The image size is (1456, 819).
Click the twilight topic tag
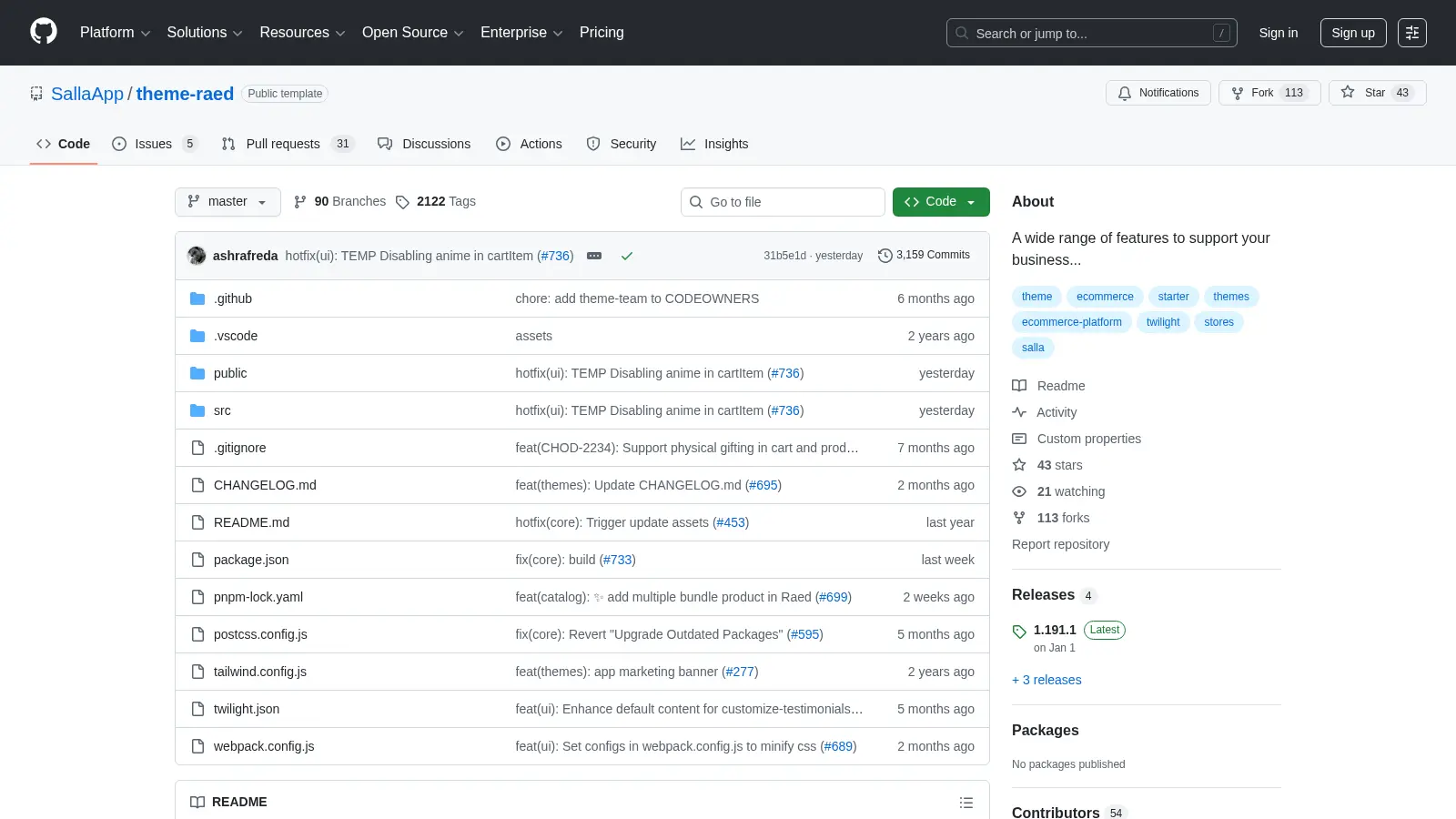1163,322
